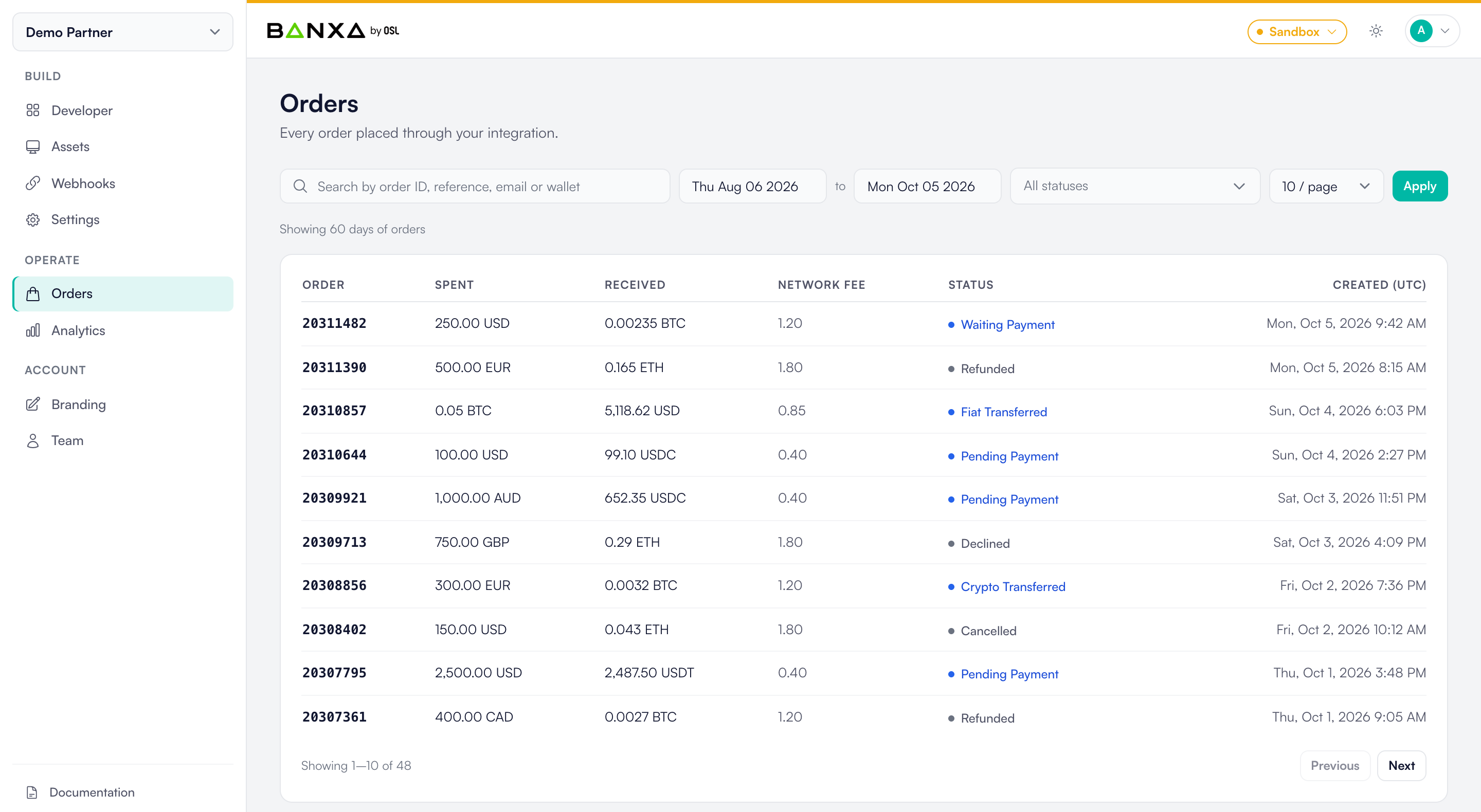Click the Banxa logo
1481x812 pixels.
tap(333, 30)
